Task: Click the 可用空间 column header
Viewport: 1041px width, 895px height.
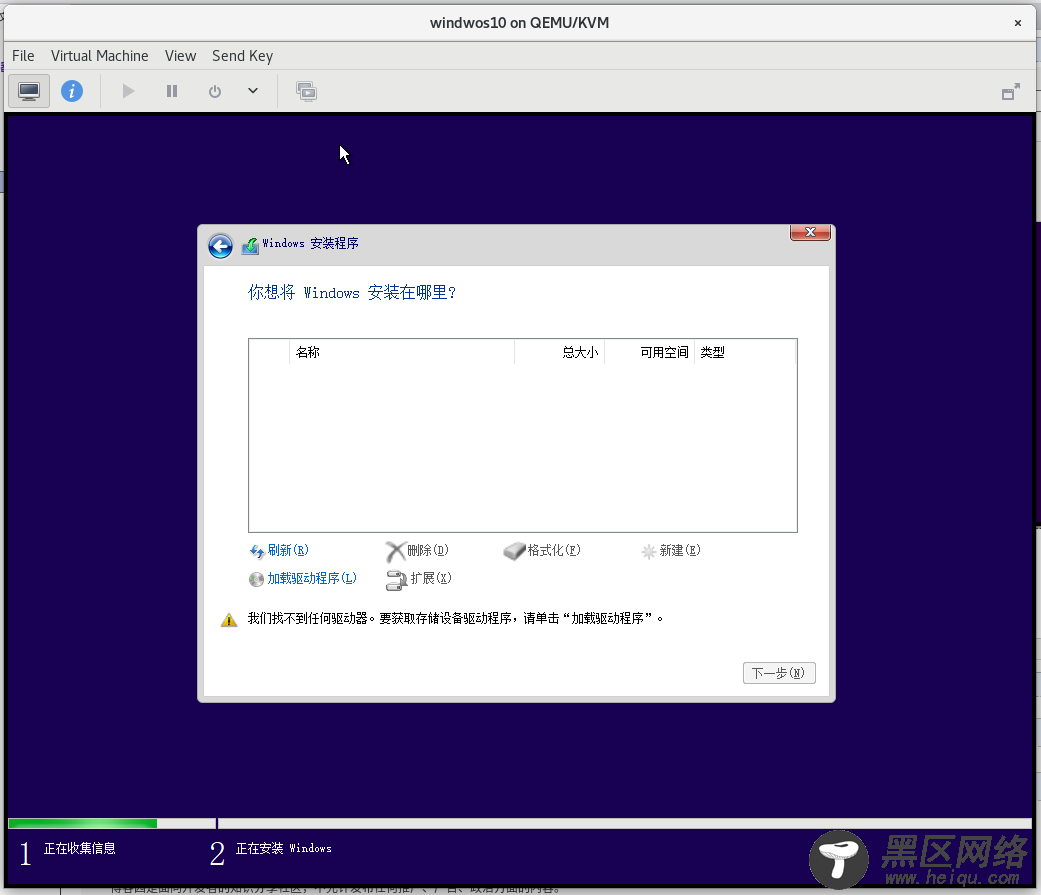Action: point(649,352)
